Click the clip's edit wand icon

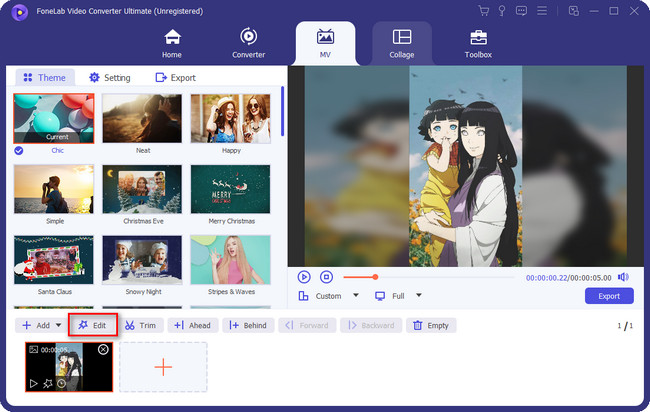(48, 383)
